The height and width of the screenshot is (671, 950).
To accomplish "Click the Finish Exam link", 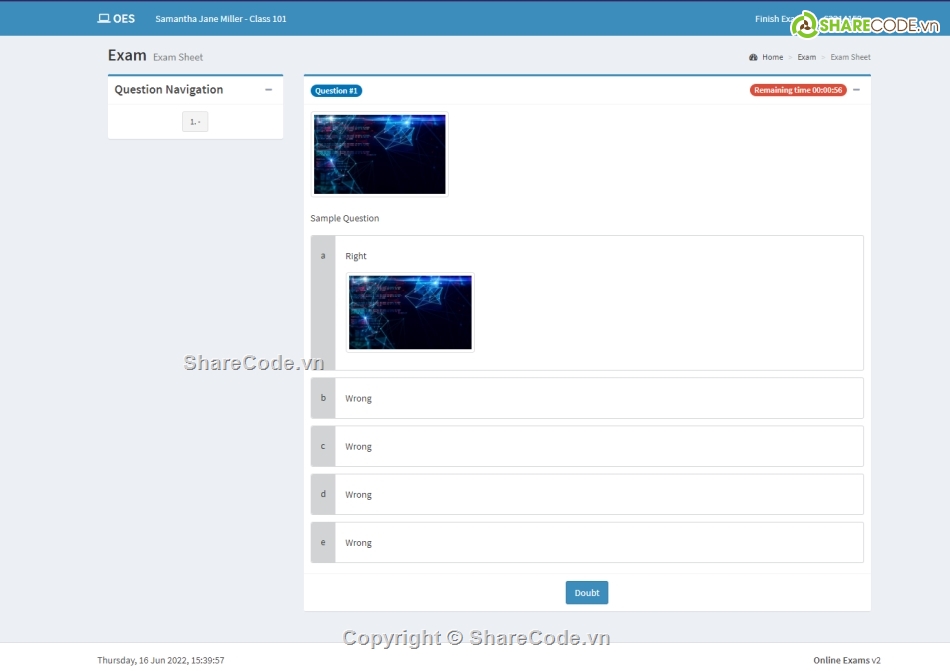I will [774, 19].
